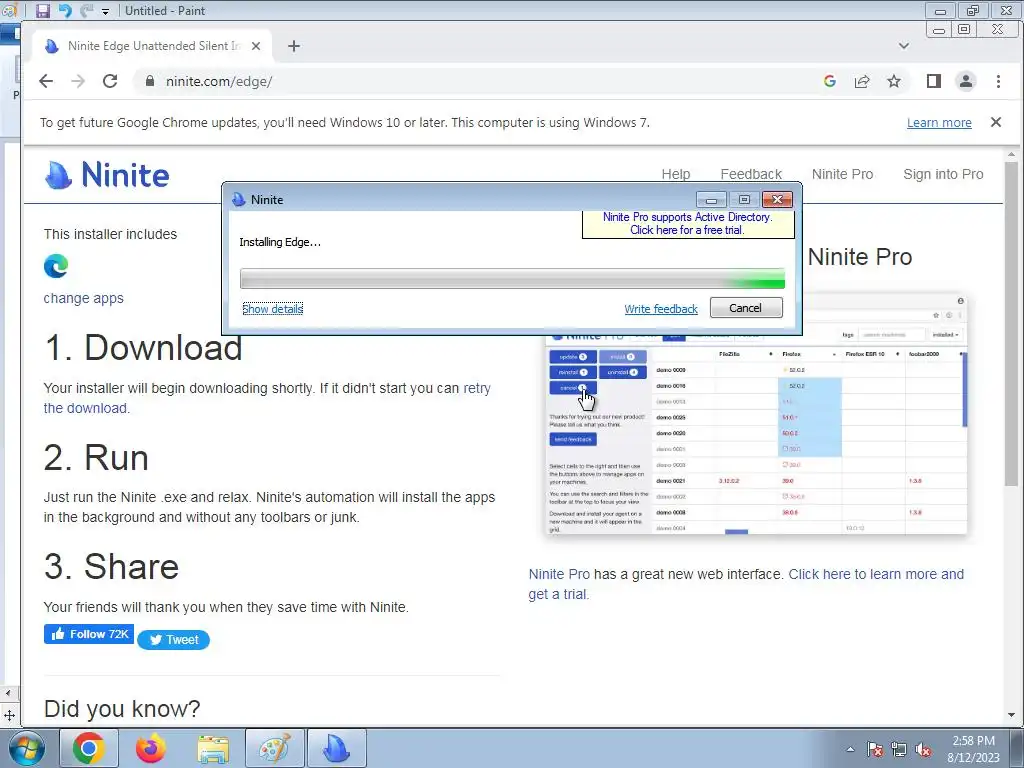Click the Ninite logo on the page
The width and height of the screenshot is (1024, 768).
point(107,175)
